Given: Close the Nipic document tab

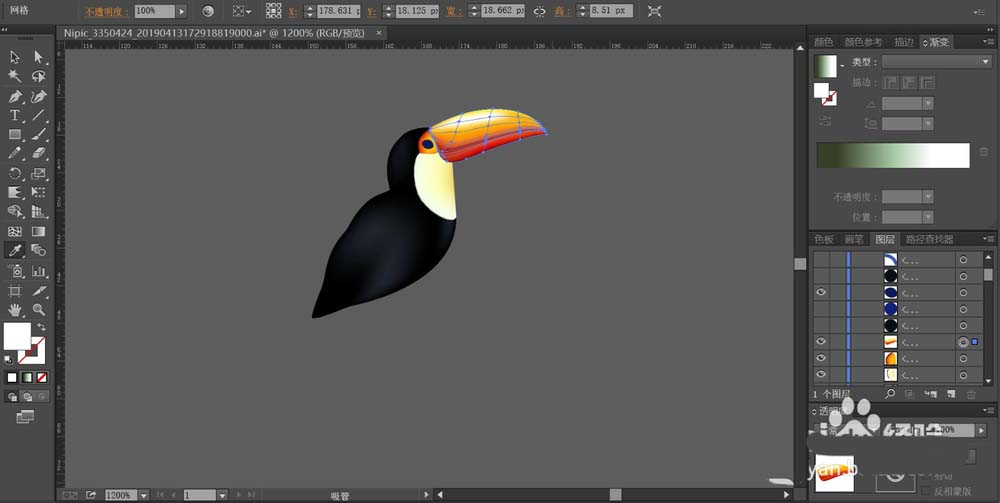Looking at the screenshot, I should point(379,33).
